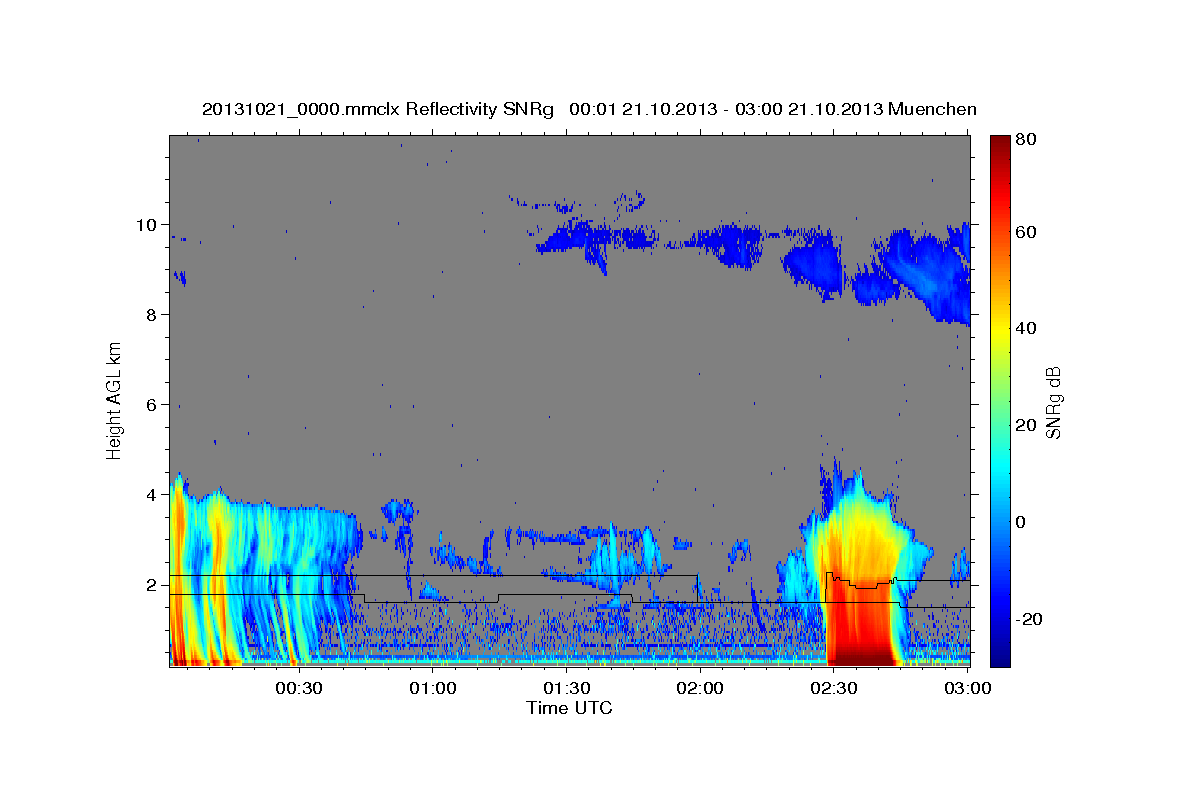Click the colorbar value 60

pyautogui.click(x=1025, y=232)
